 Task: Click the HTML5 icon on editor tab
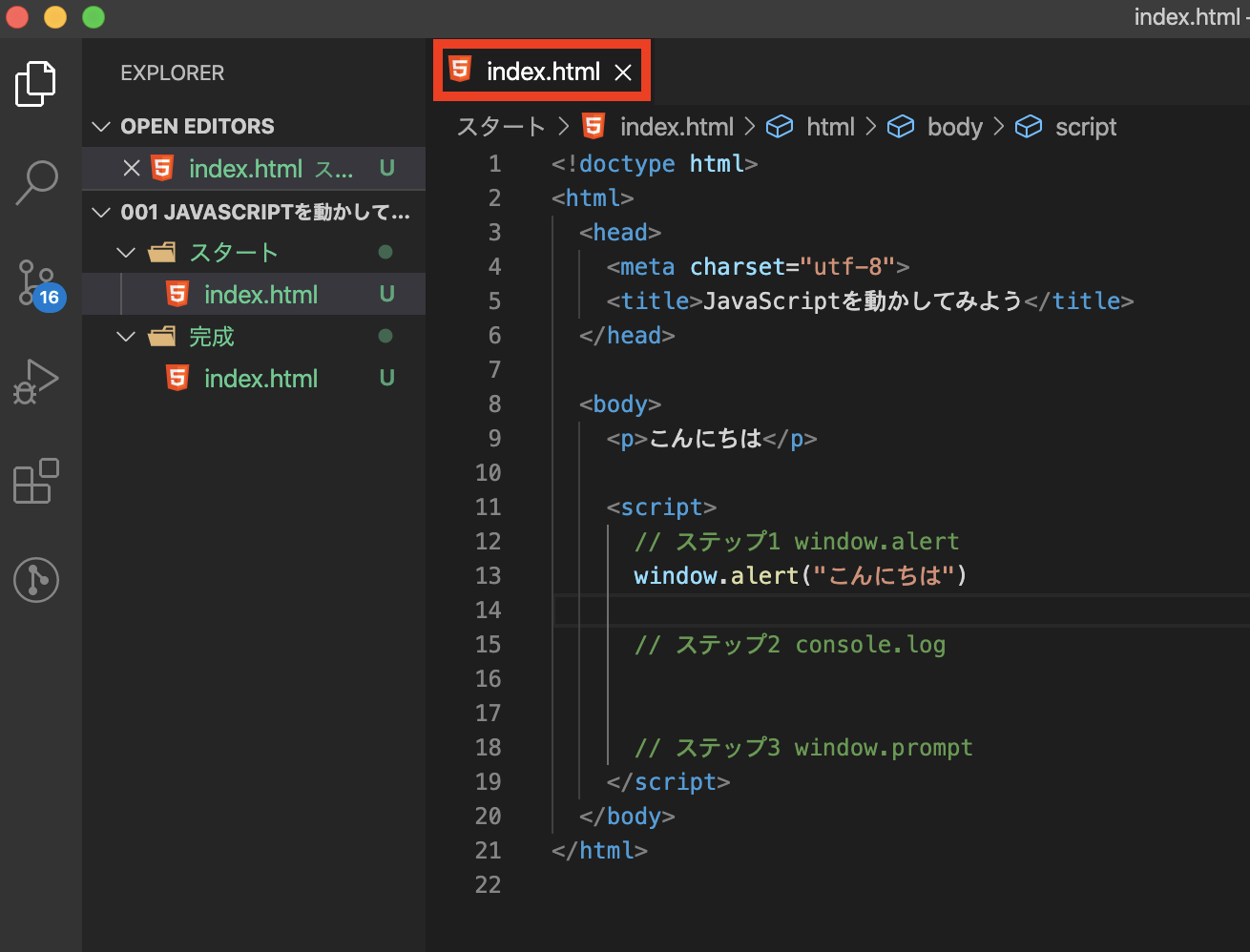tap(460, 69)
